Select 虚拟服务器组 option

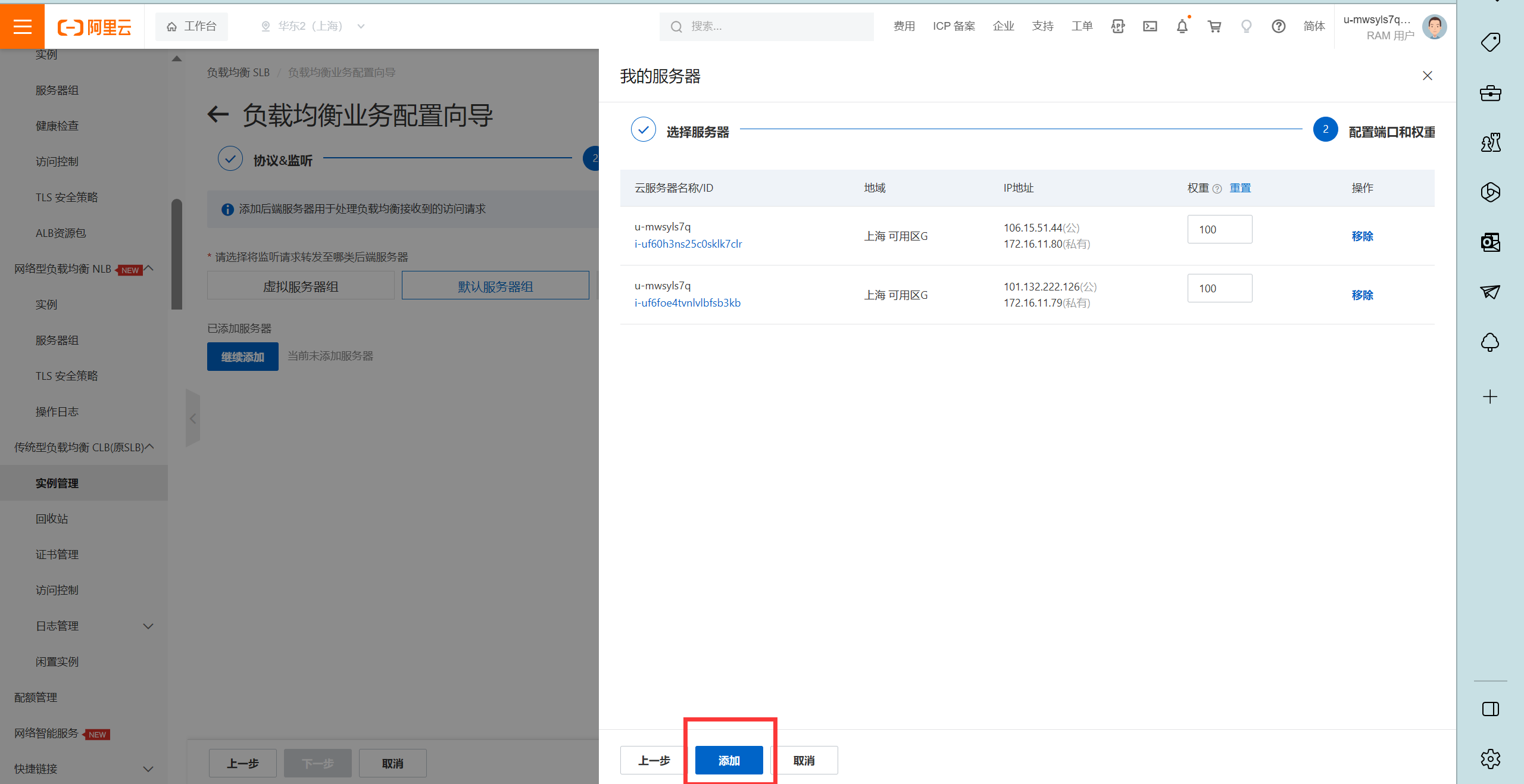[x=301, y=286]
